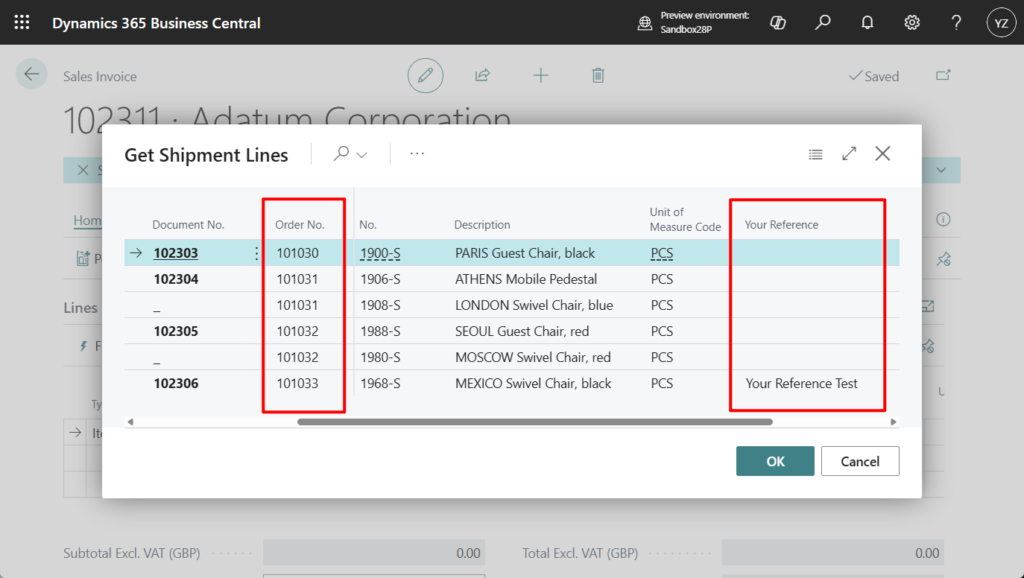This screenshot has height=578, width=1024.
Task: Click the top bar search magnifier
Action: (x=823, y=22)
